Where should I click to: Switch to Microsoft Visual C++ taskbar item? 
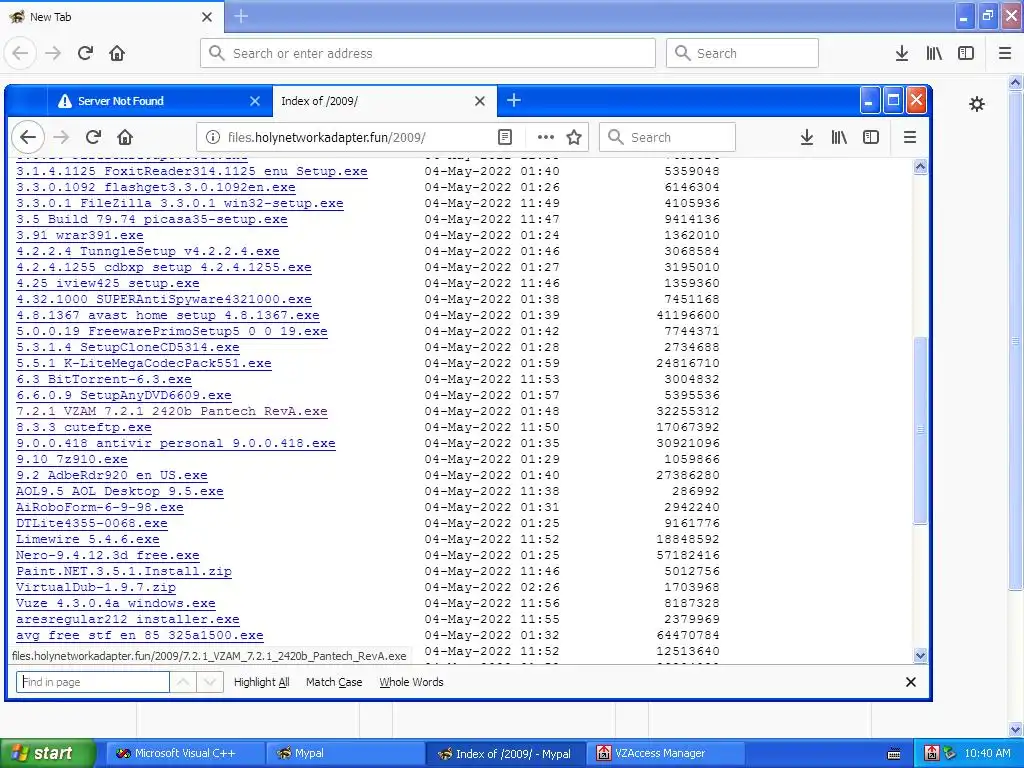click(185, 753)
